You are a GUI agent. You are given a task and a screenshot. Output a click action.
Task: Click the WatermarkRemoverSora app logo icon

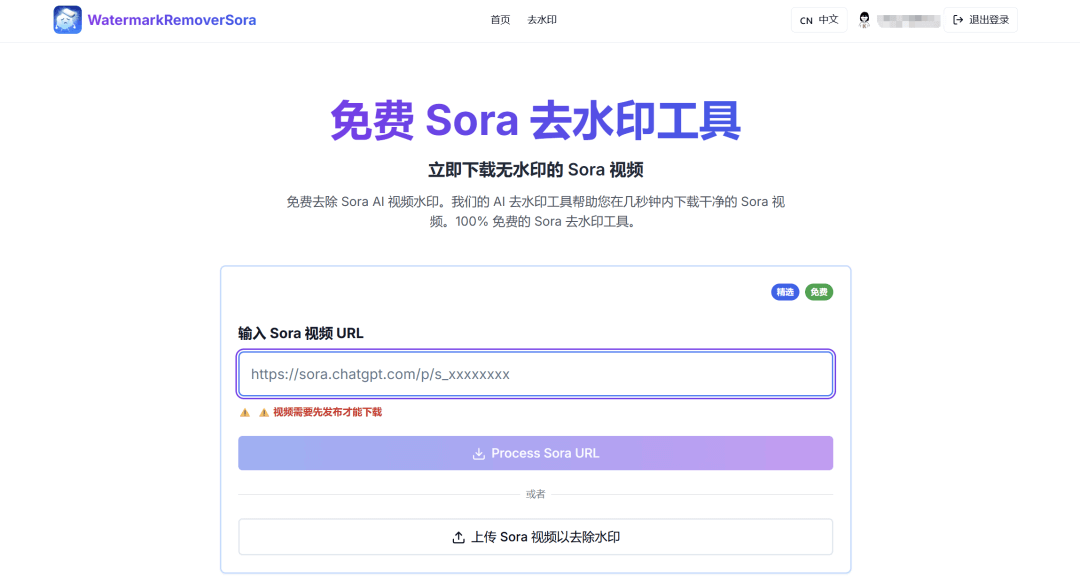tap(67, 20)
